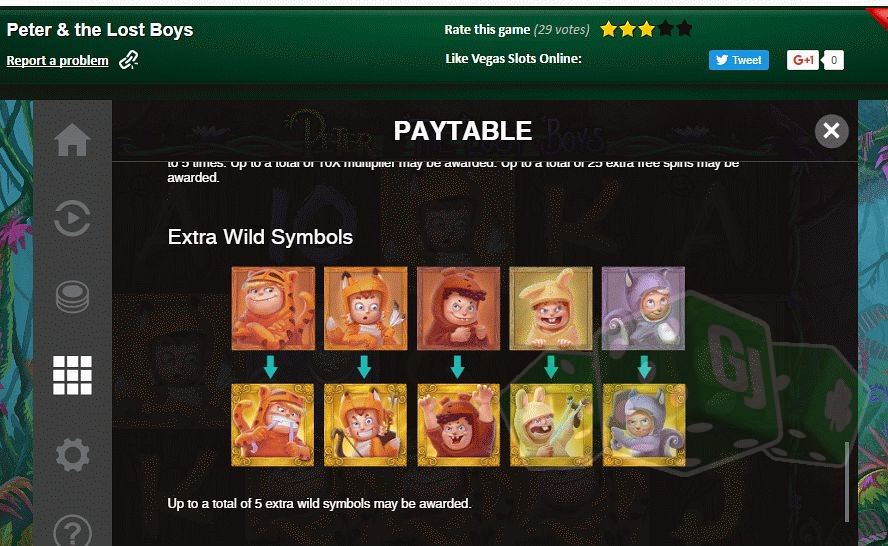The image size is (888, 546).
Task: Close the paytable with the X button
Action: point(831,131)
